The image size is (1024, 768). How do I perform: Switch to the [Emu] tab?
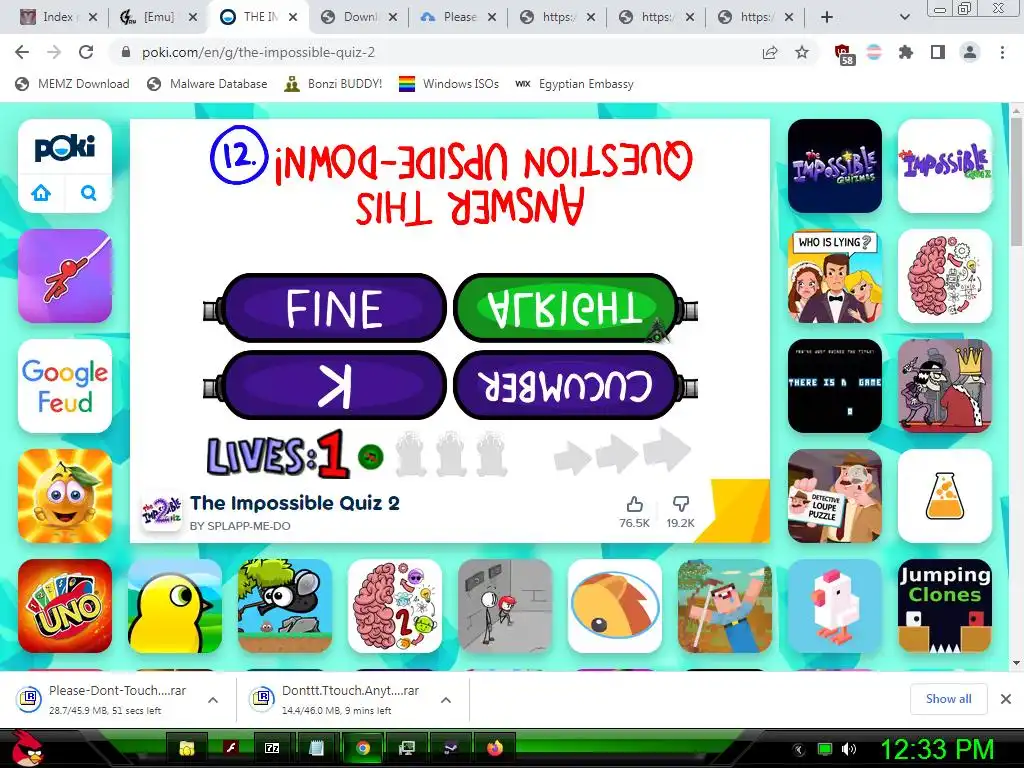coord(157,17)
